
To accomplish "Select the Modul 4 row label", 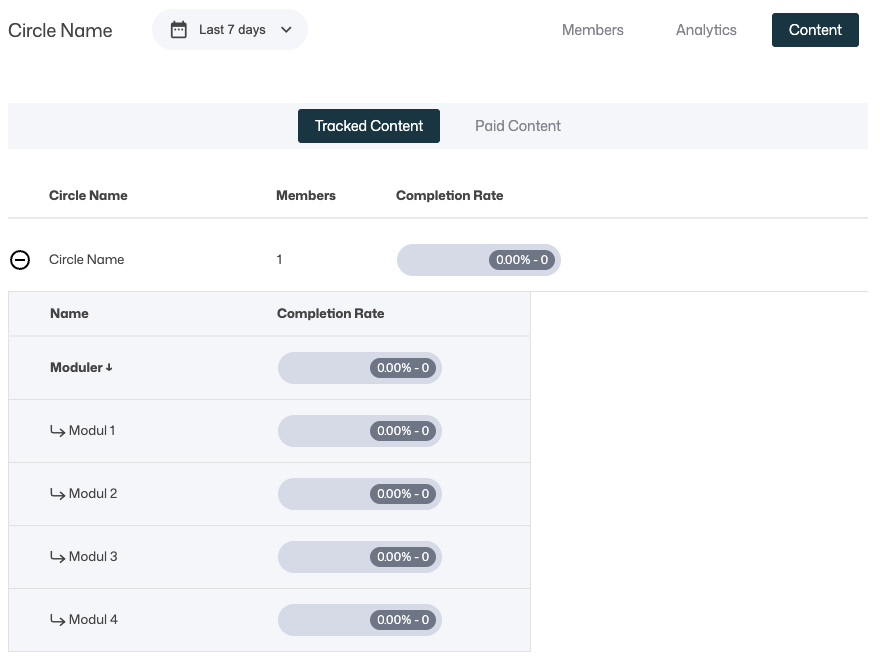I will coord(93,620).
